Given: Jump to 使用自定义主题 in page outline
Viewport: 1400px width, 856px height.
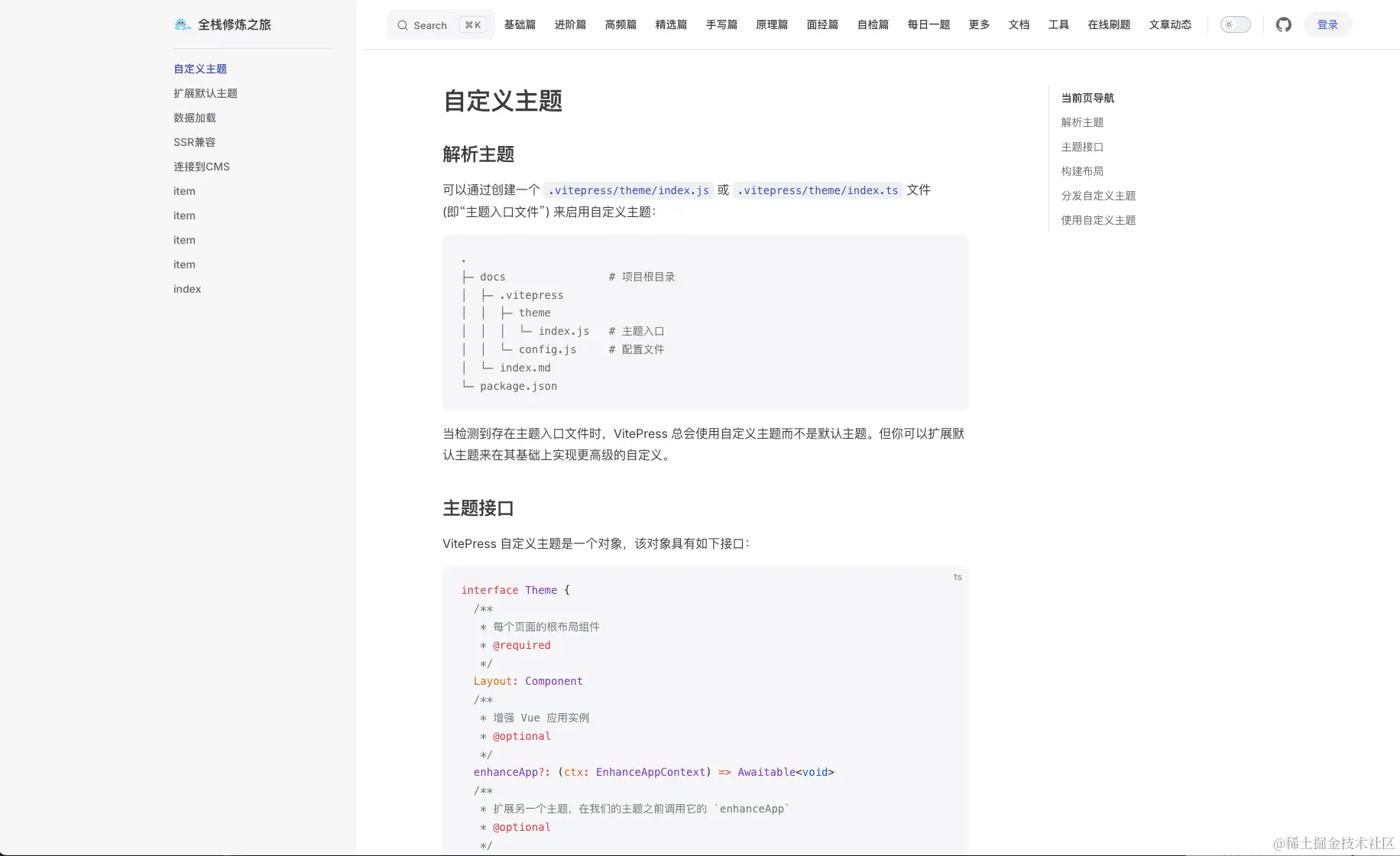Looking at the screenshot, I should [x=1098, y=220].
